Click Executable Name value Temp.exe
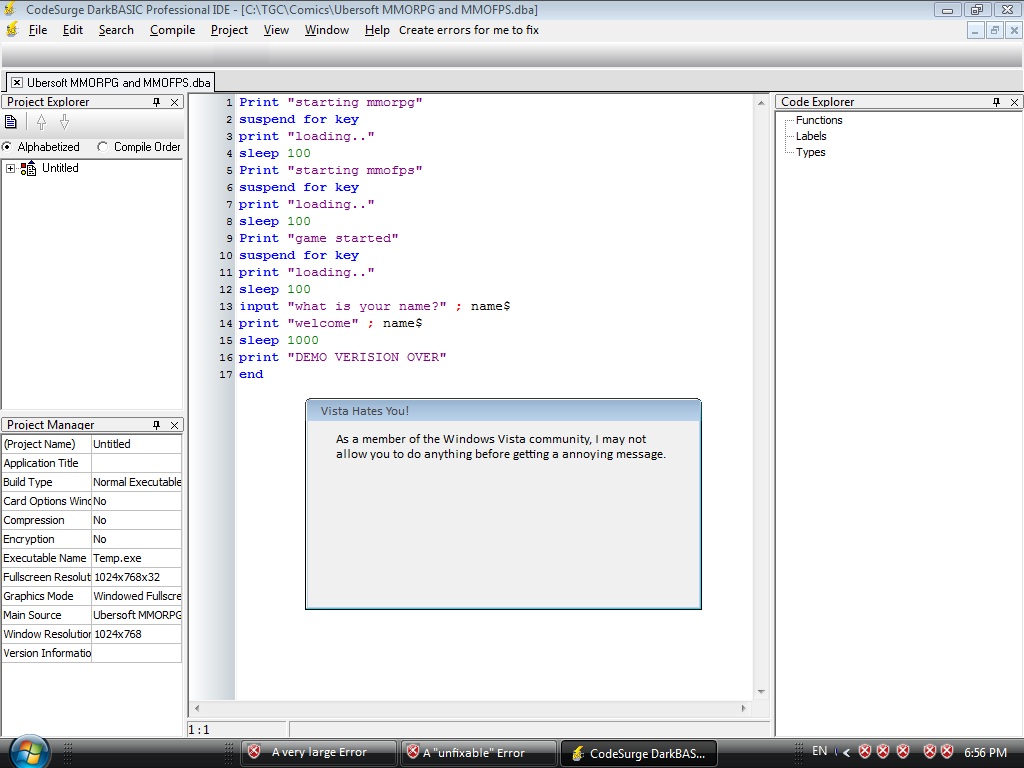 [136, 558]
